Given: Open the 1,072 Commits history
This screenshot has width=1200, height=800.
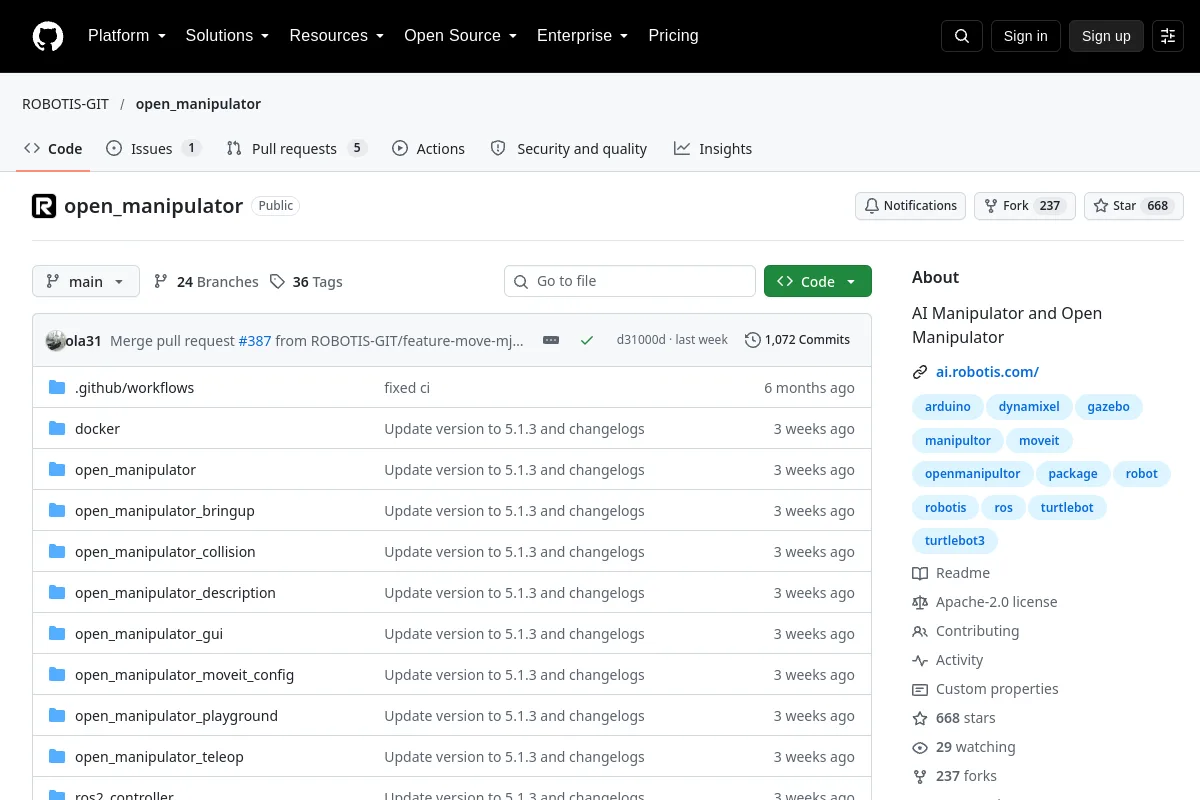Looking at the screenshot, I should coord(798,340).
